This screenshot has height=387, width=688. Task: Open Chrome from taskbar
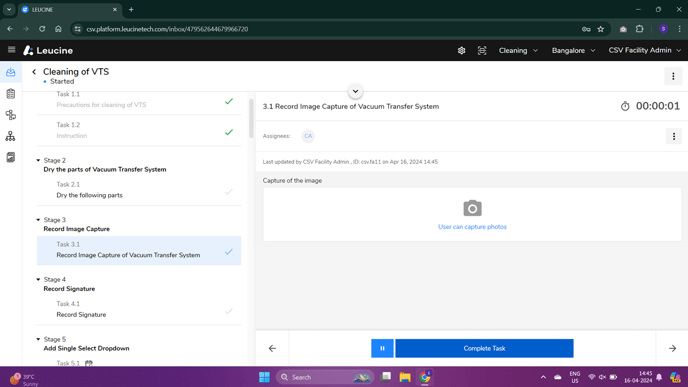tap(425, 377)
